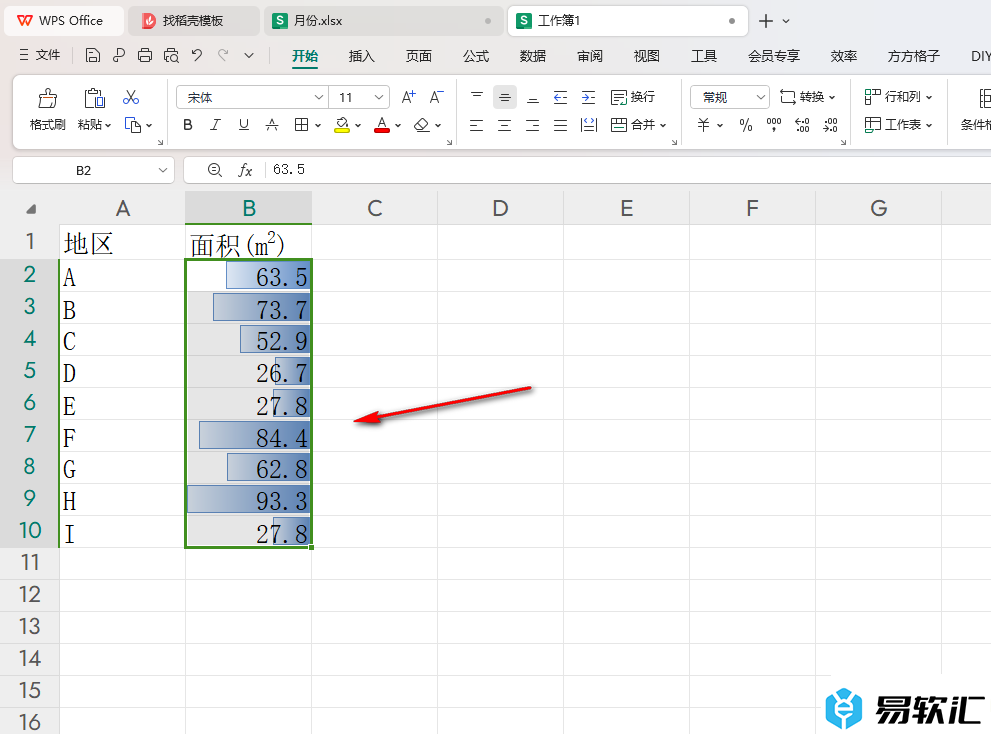Switch to the 月份.xlsx document tab
The height and width of the screenshot is (734, 991).
(x=382, y=21)
